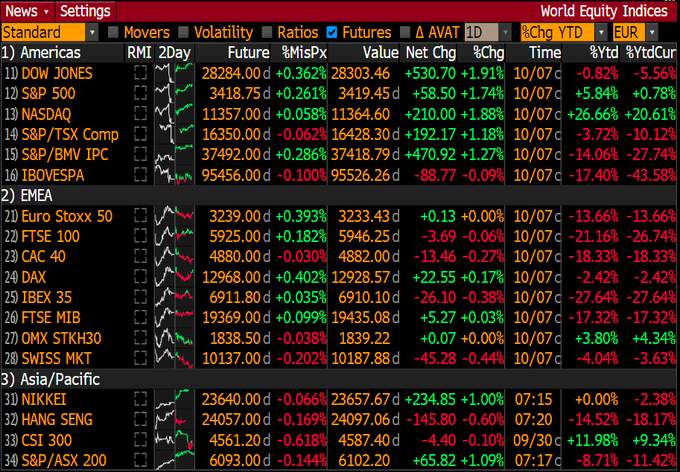
Task: Open the NIKKEI 2Day sparkline chart
Action: coord(174,399)
